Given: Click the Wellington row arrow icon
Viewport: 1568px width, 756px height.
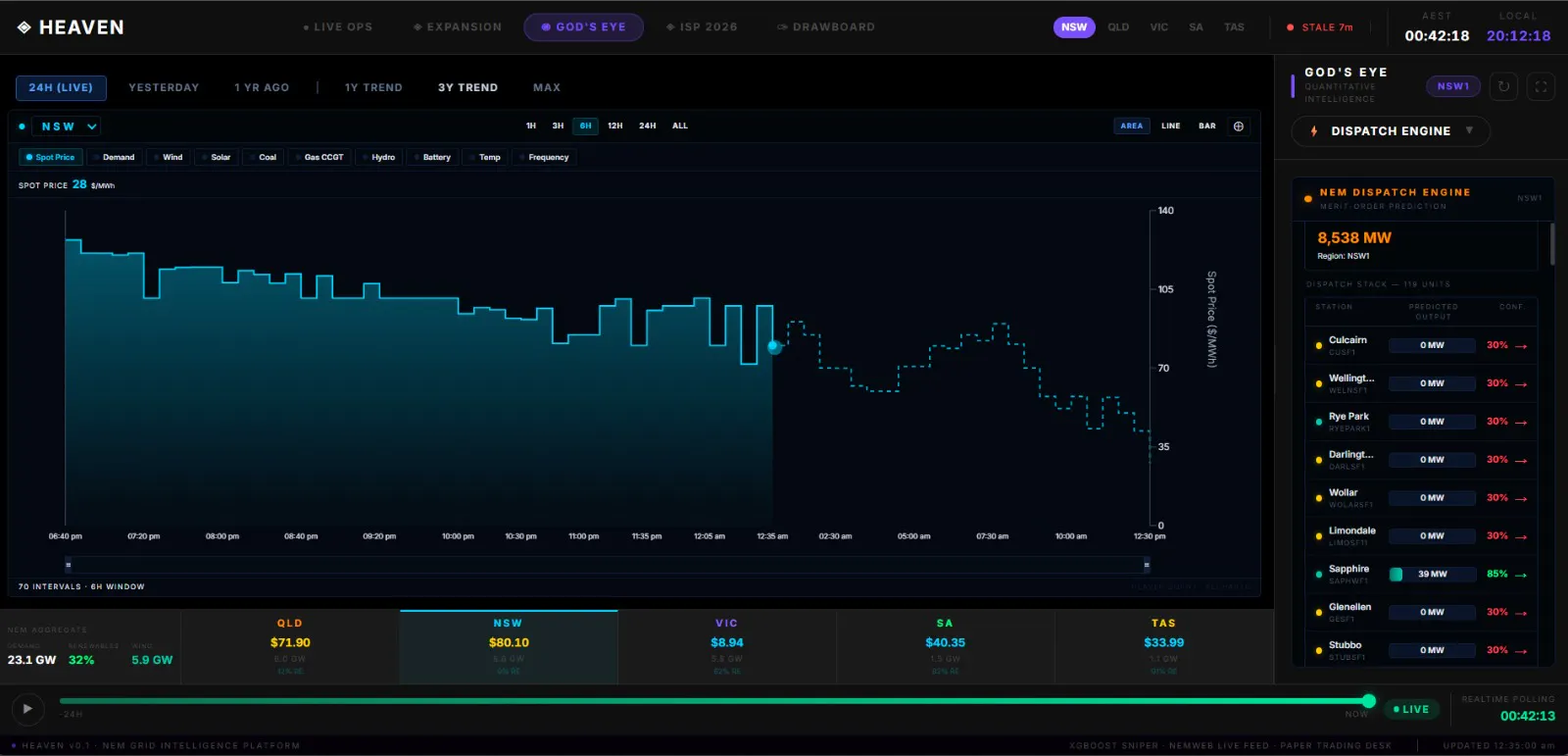Looking at the screenshot, I should pos(1521,384).
